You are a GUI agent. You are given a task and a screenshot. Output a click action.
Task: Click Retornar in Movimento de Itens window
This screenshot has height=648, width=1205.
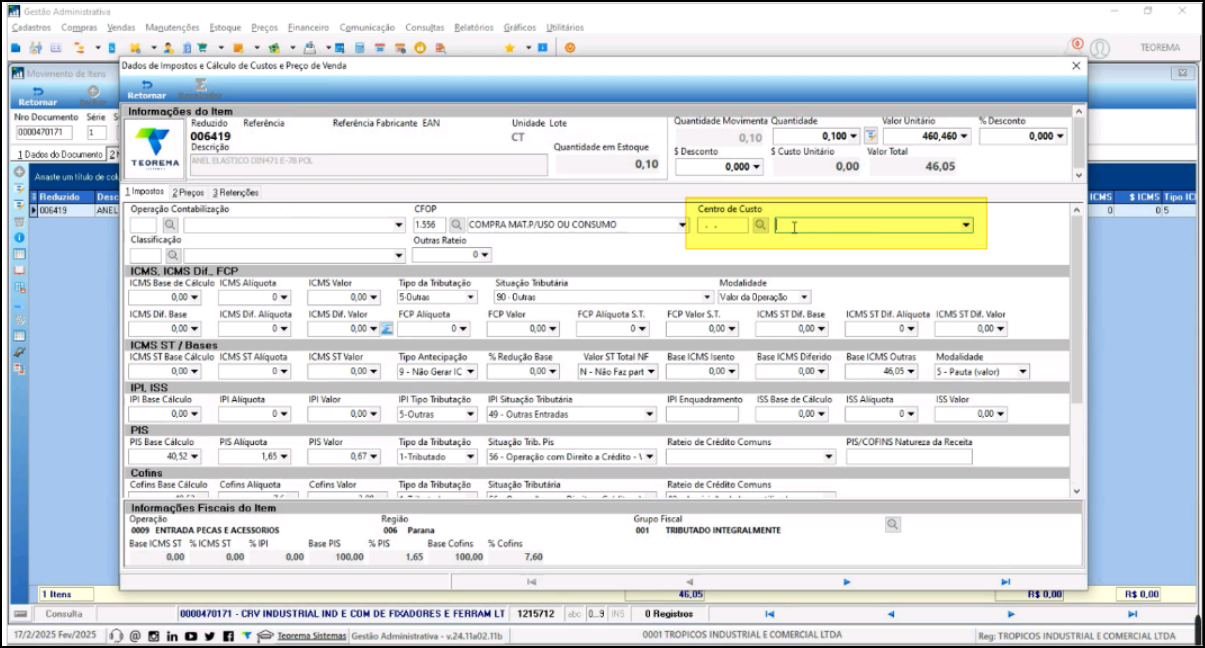coord(37,96)
